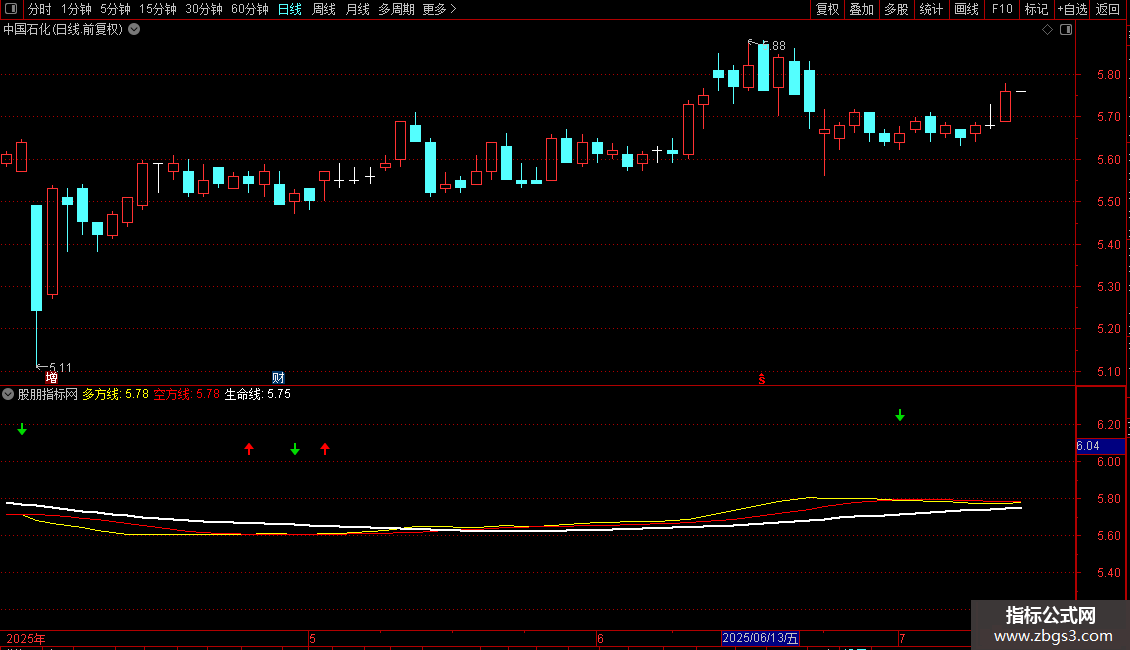The height and width of the screenshot is (650, 1130).
Task: Click the 标记 mark button
Action: (1036, 9)
